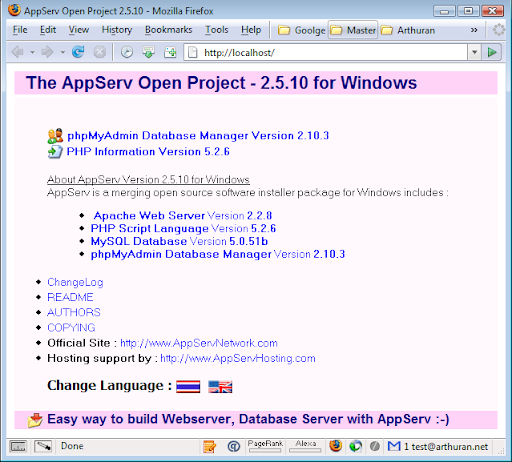Open the Goolge bookmarks folder

[302, 30]
